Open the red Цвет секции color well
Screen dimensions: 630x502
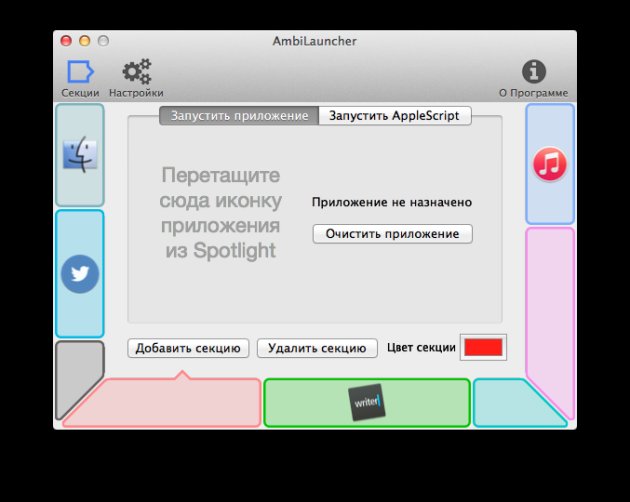coord(483,347)
